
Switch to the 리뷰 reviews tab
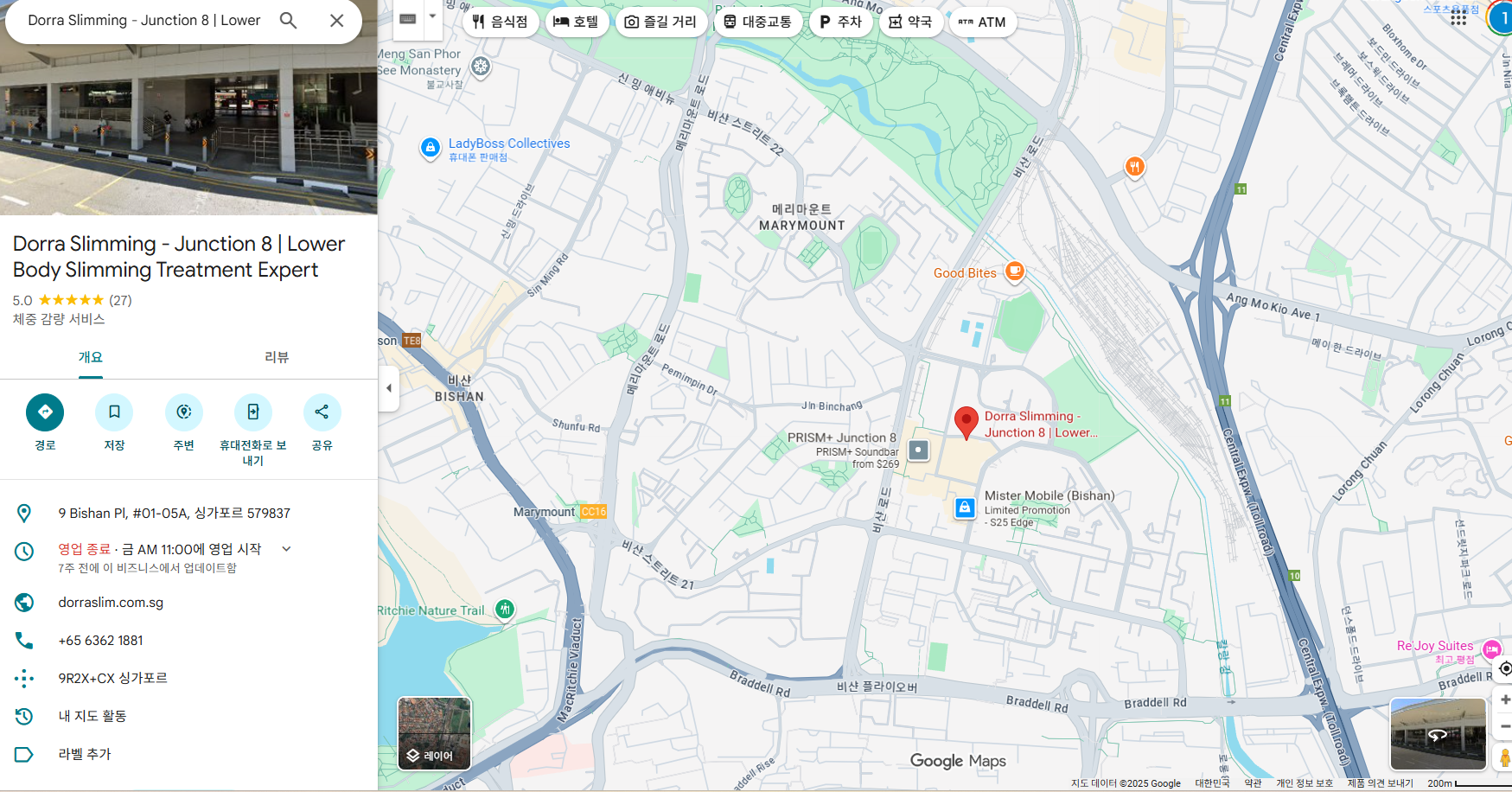[x=277, y=357]
